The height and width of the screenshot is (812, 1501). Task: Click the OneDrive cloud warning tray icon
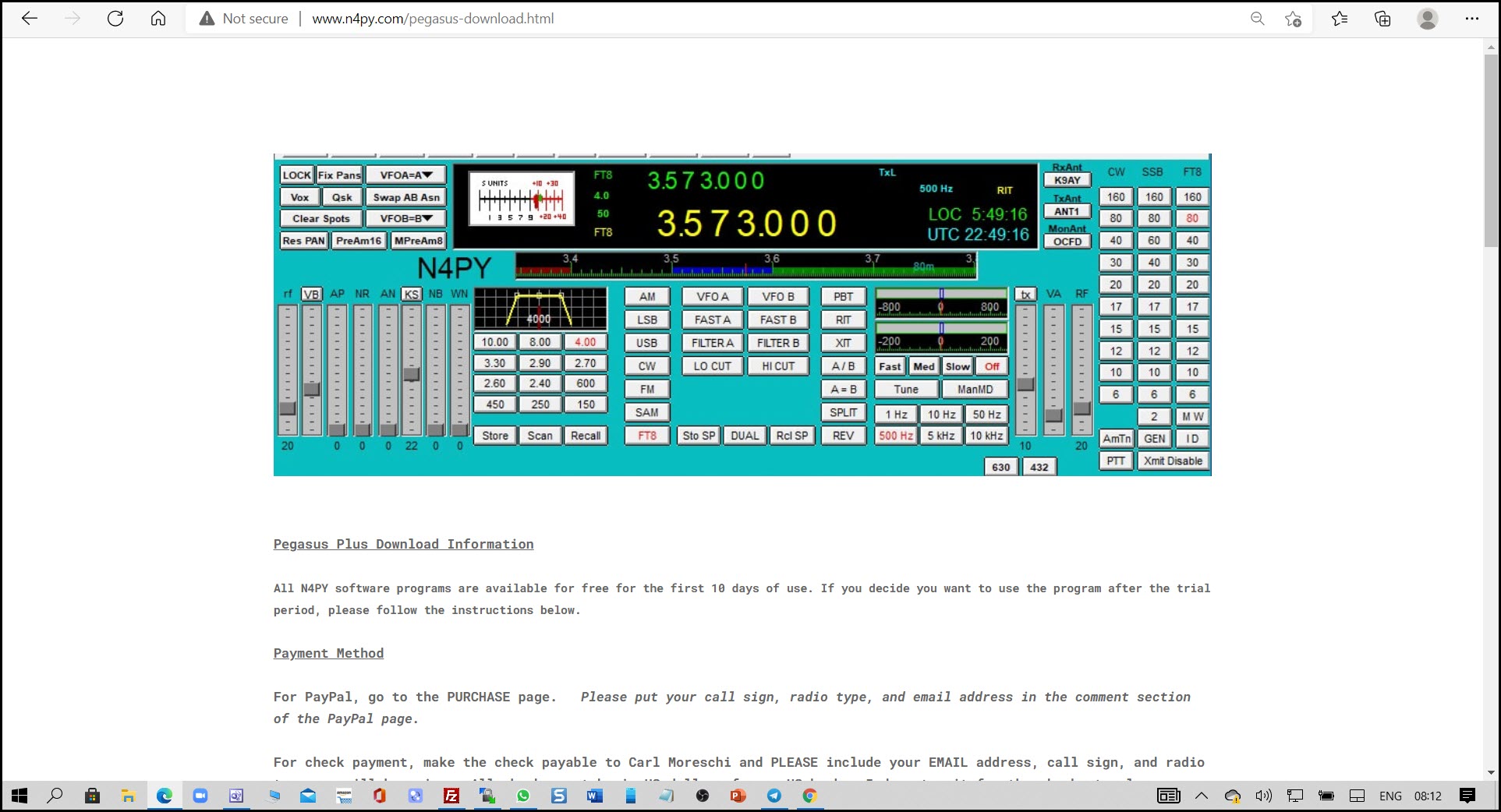pos(1233,796)
